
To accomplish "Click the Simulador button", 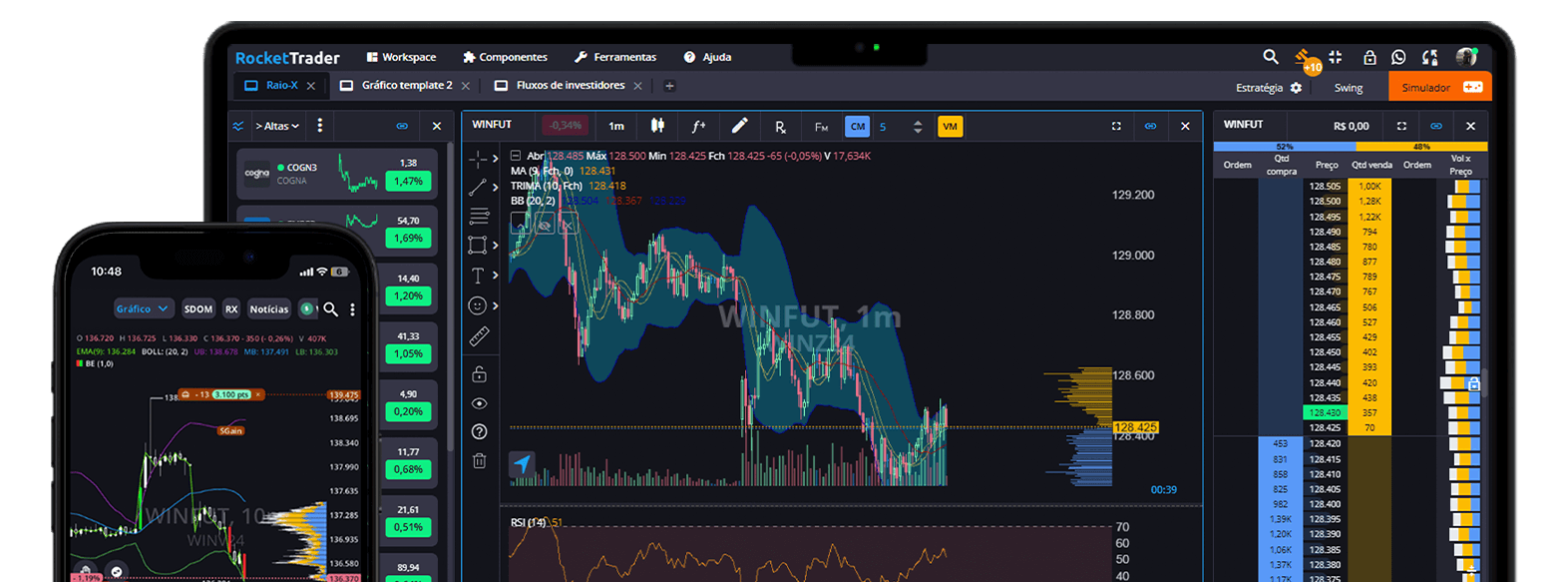I will coord(1439,87).
